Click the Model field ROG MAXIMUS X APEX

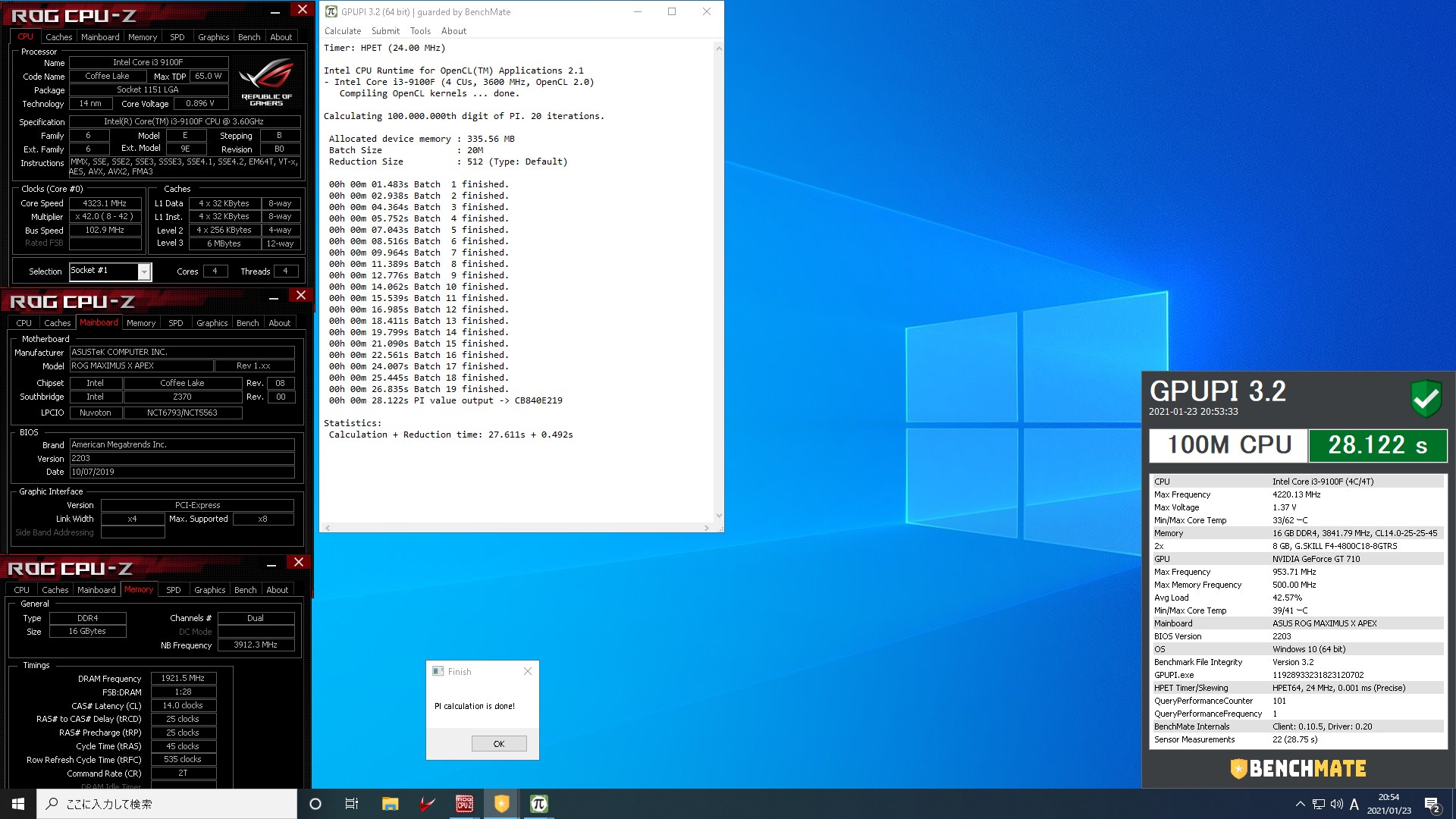pos(140,366)
